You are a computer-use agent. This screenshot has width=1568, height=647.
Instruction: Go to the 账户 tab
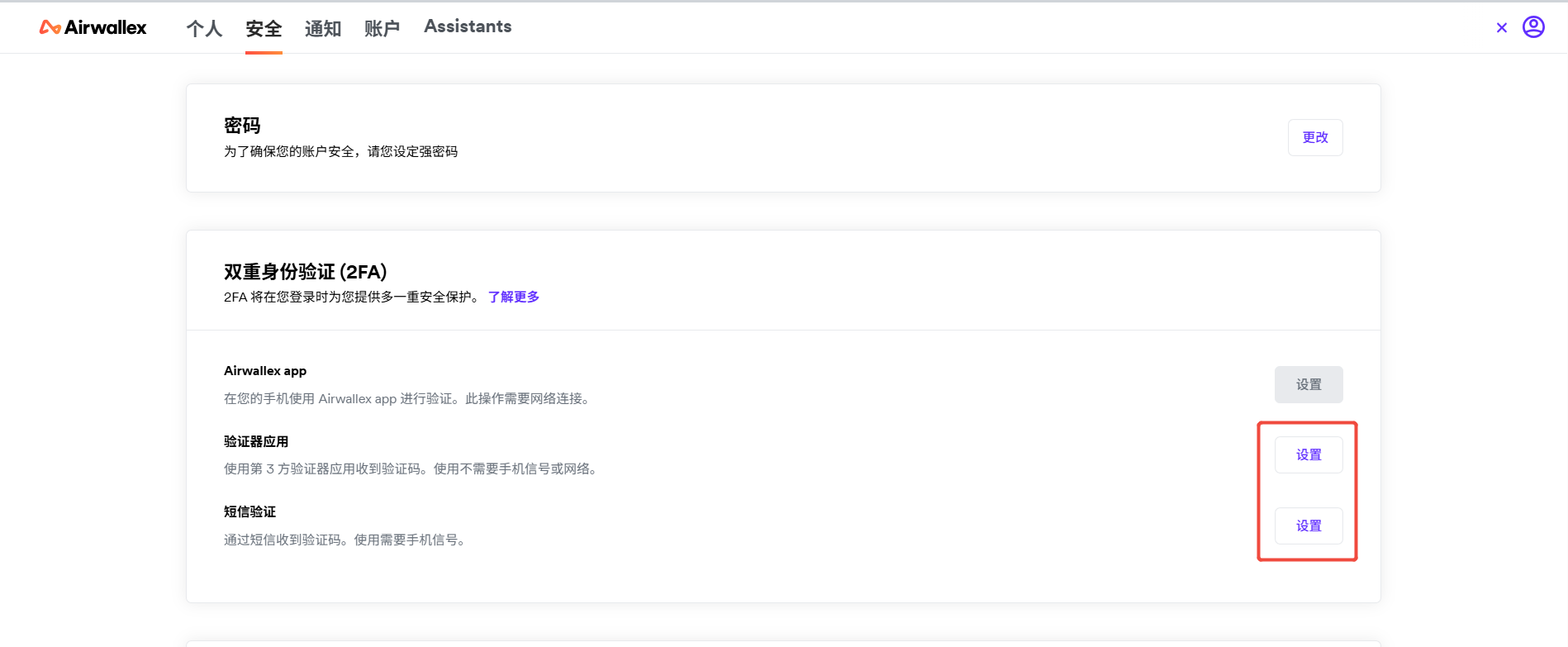(x=382, y=29)
